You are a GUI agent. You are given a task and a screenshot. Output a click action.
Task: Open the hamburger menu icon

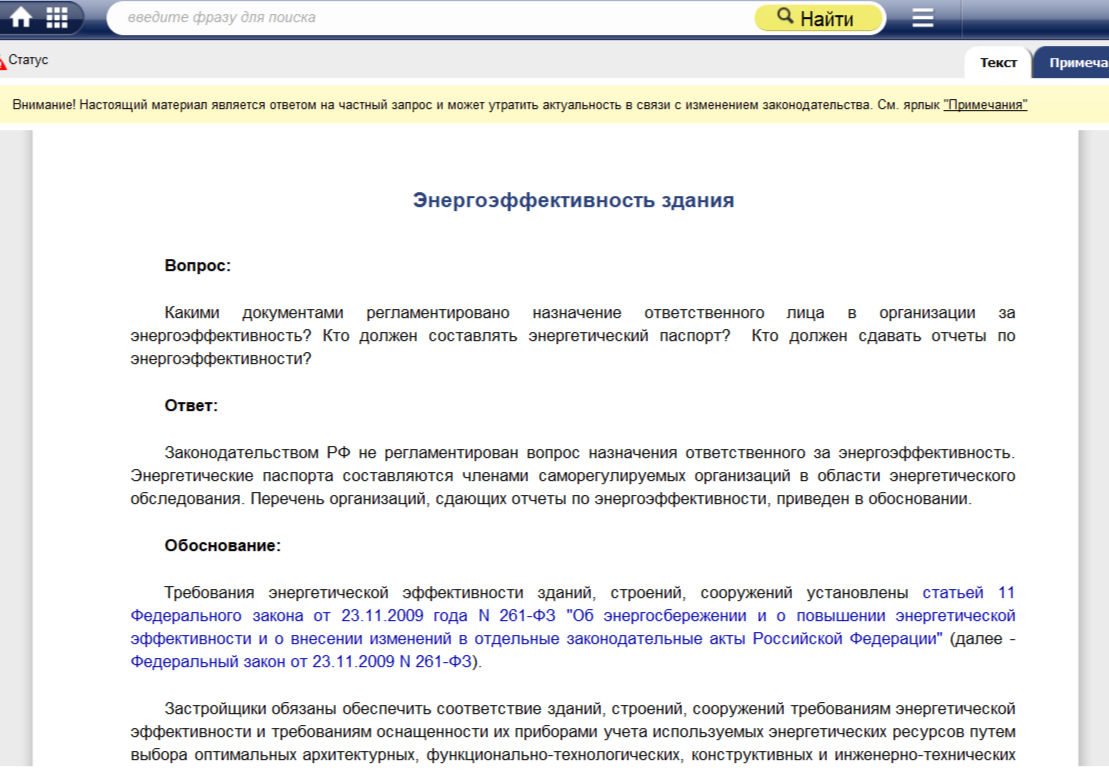pos(922,18)
